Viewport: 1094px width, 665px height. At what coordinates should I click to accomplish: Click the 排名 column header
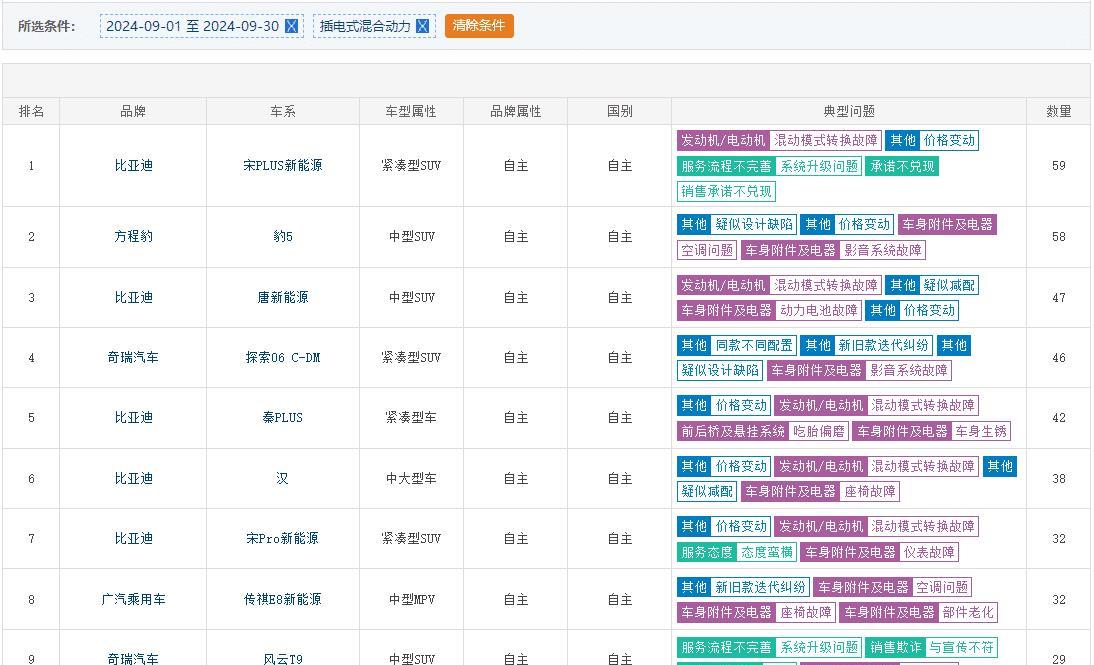(x=31, y=111)
